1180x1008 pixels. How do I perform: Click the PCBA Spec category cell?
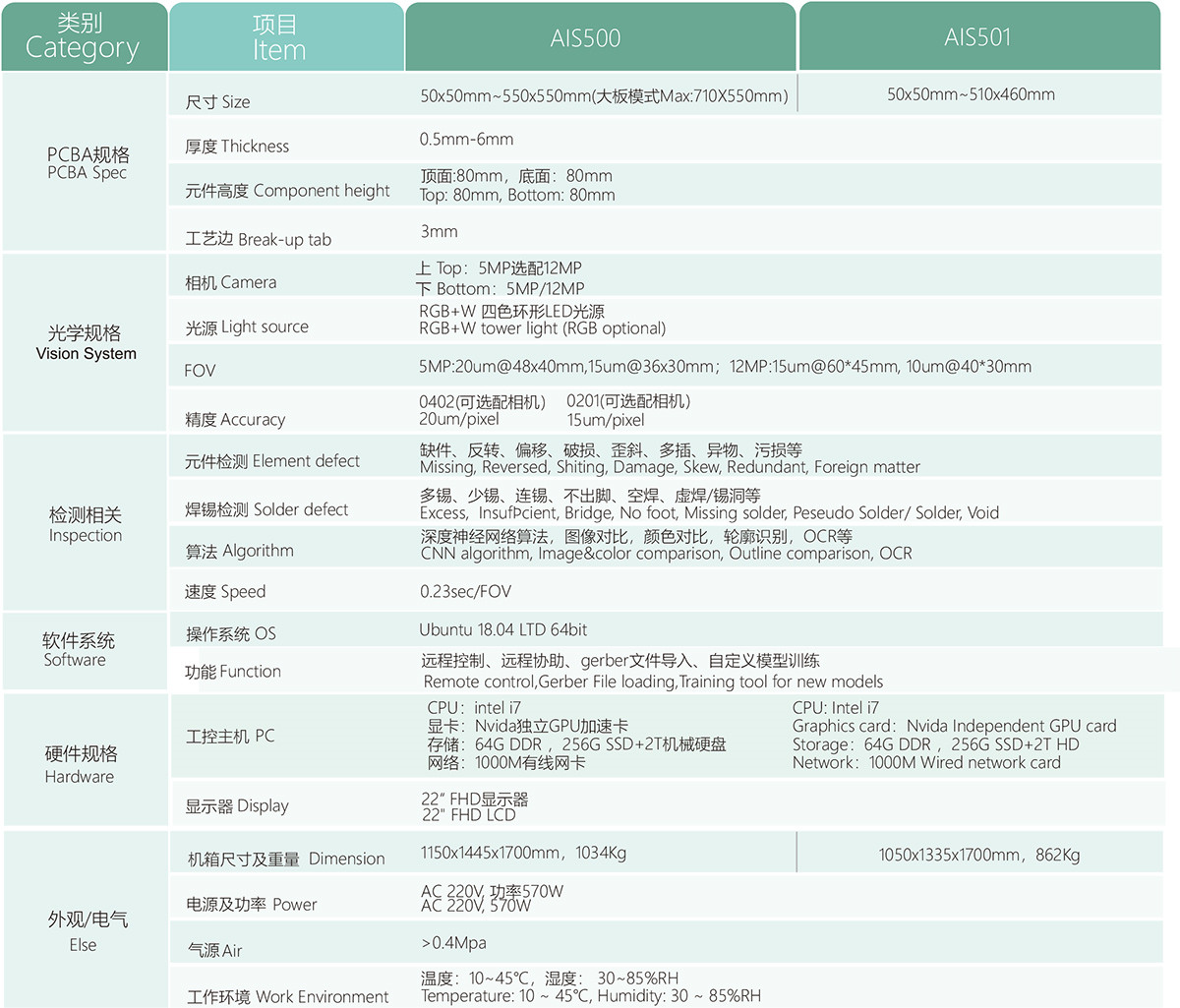86,162
